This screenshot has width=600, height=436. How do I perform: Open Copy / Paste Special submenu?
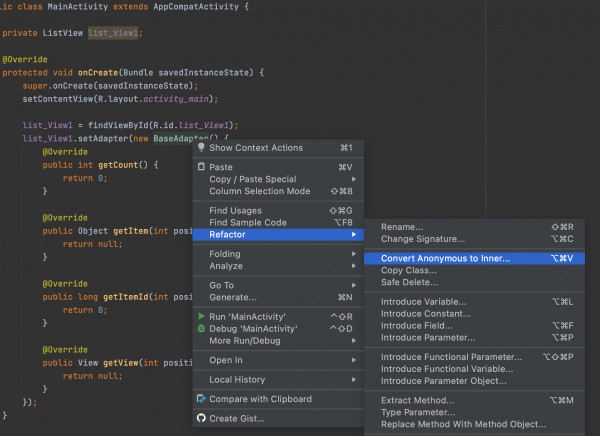pos(278,179)
